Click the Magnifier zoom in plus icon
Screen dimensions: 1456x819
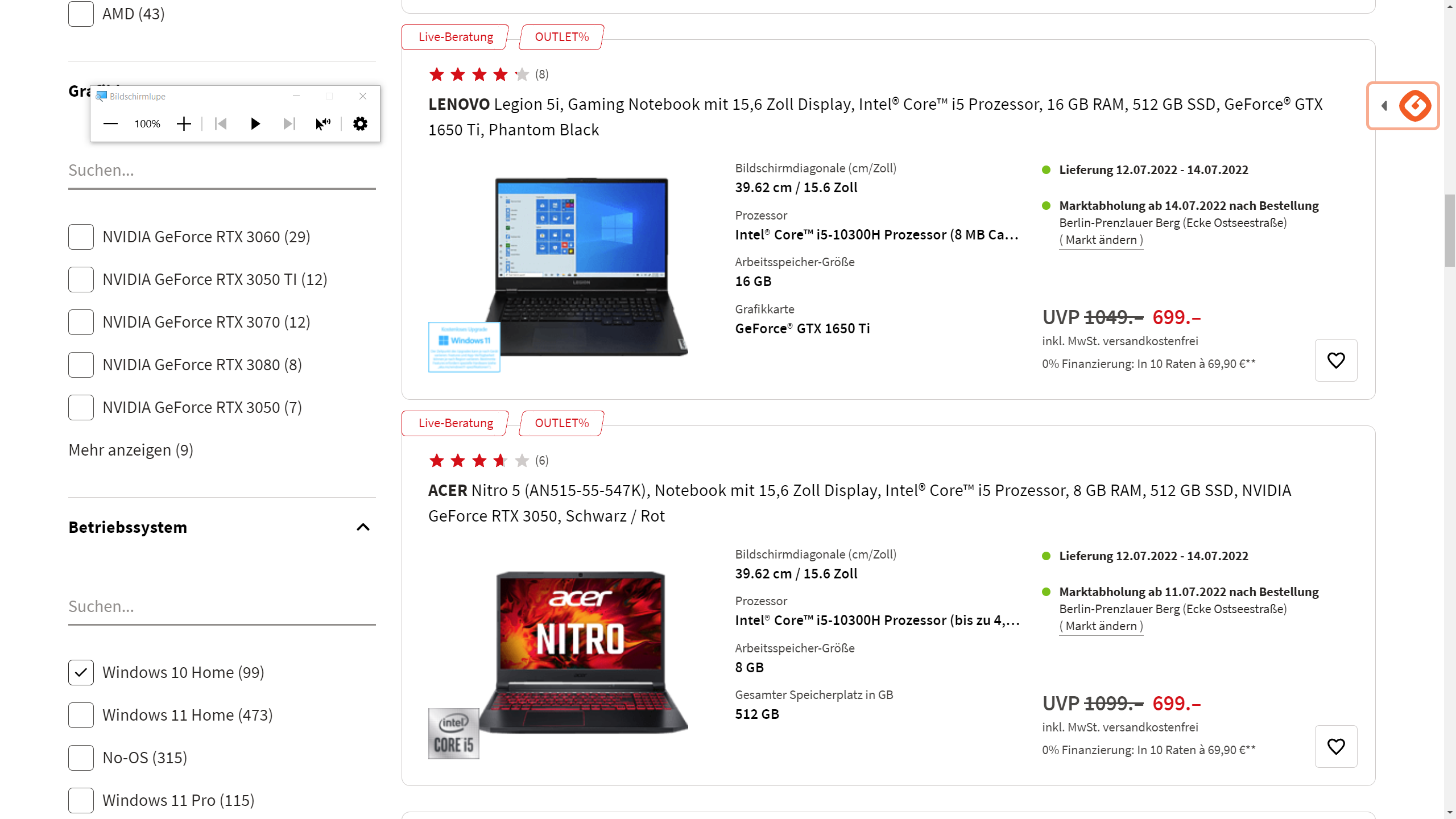pyautogui.click(x=184, y=123)
